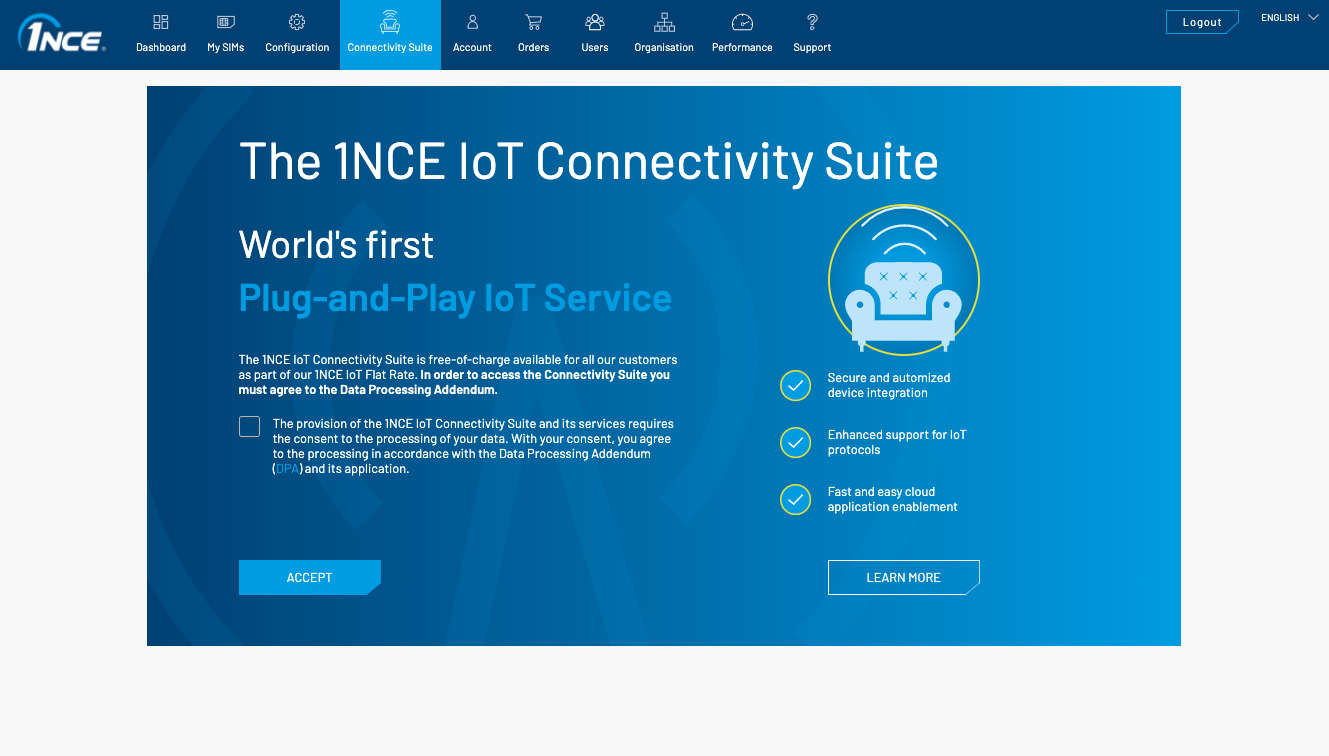Click text Secure and automized device integration
This screenshot has height=756, width=1329.
(889, 385)
